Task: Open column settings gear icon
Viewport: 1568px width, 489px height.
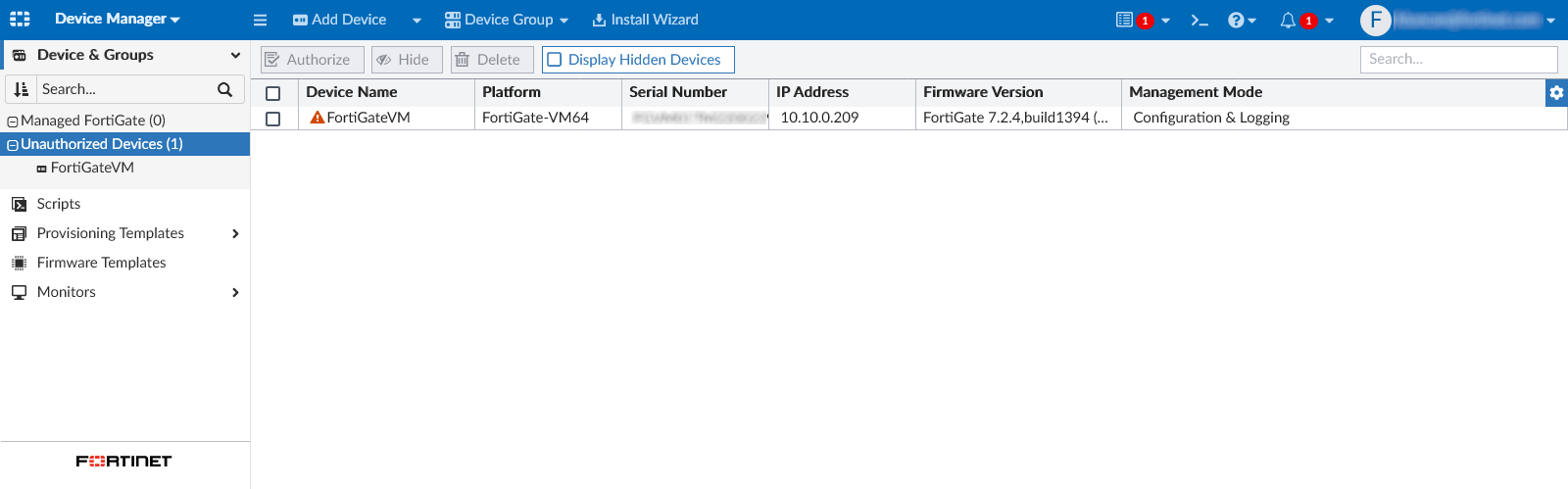Action: 1556,92
